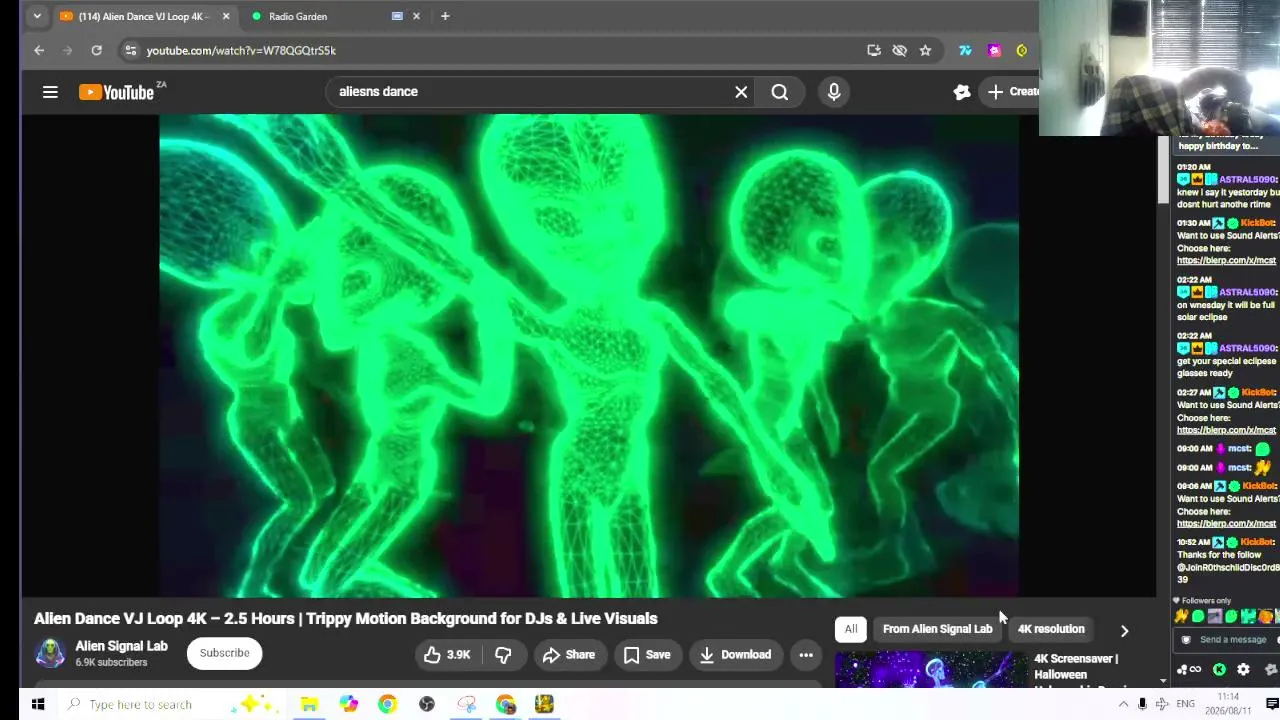Open the ENG language indicator

click(x=1184, y=704)
